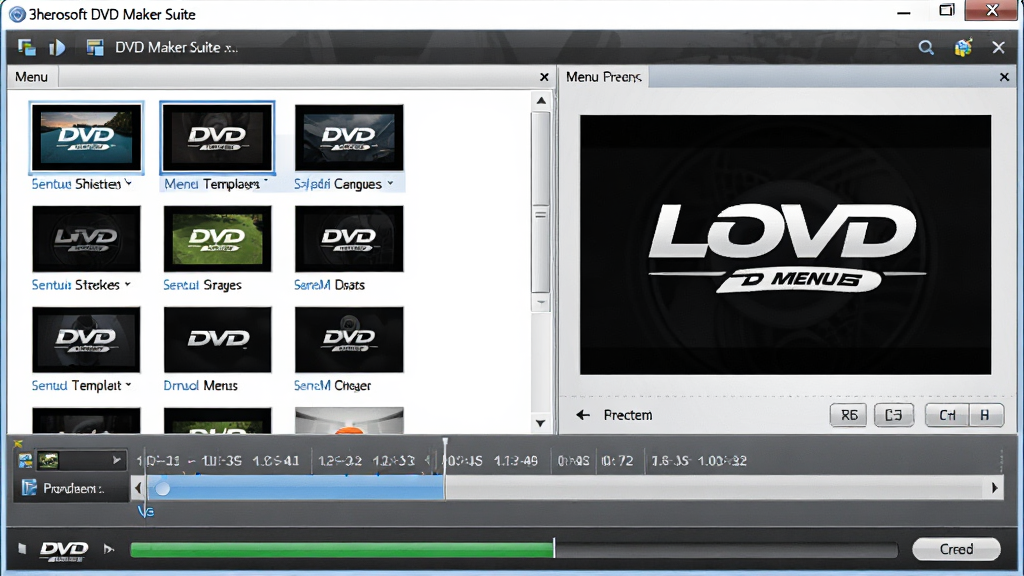The width and height of the screenshot is (1024, 576).
Task: Click the template list scrollbar thumb
Action: point(541,204)
